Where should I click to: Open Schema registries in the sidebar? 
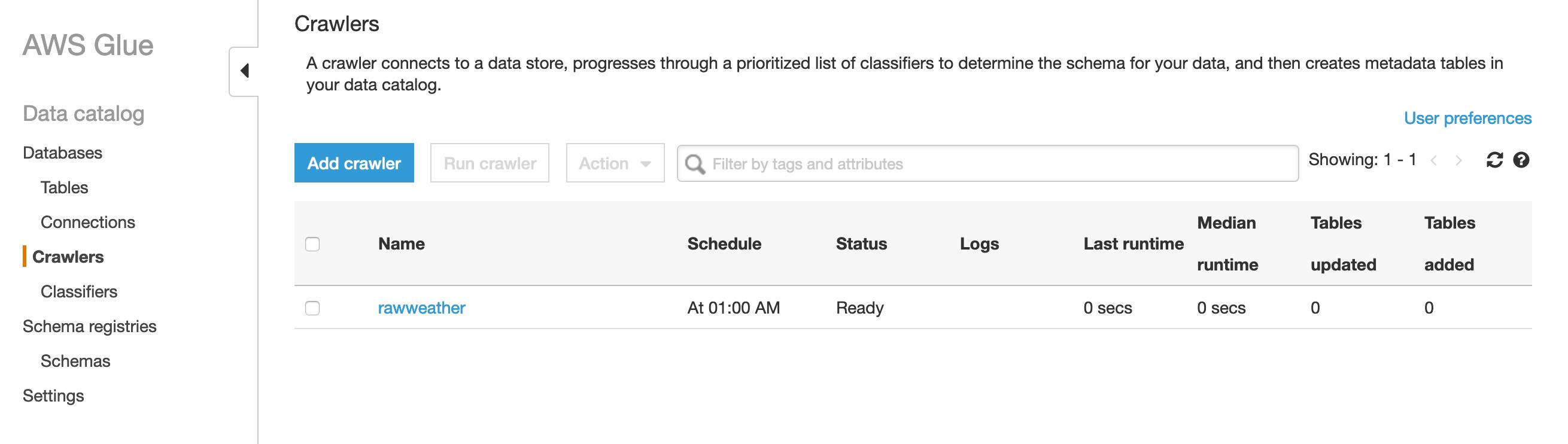click(90, 326)
